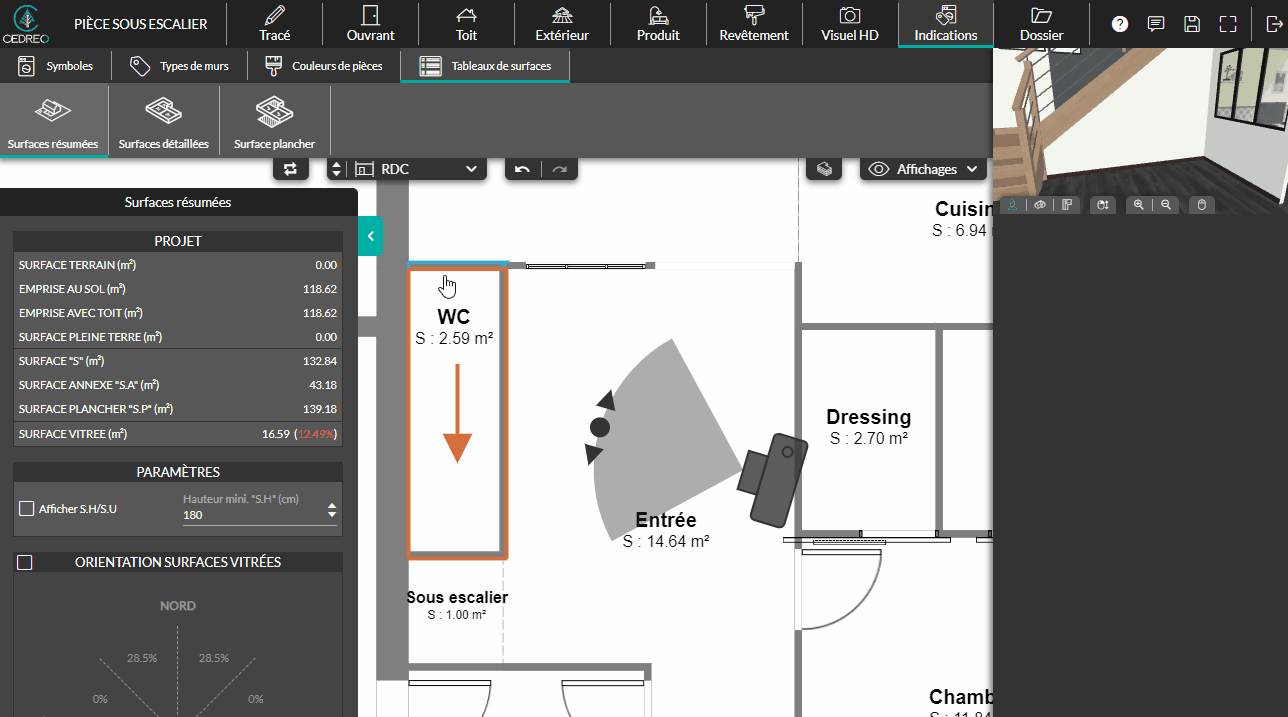Click the Hauteur mini S.H input field
The width and height of the screenshot is (1288, 717).
tap(252, 515)
